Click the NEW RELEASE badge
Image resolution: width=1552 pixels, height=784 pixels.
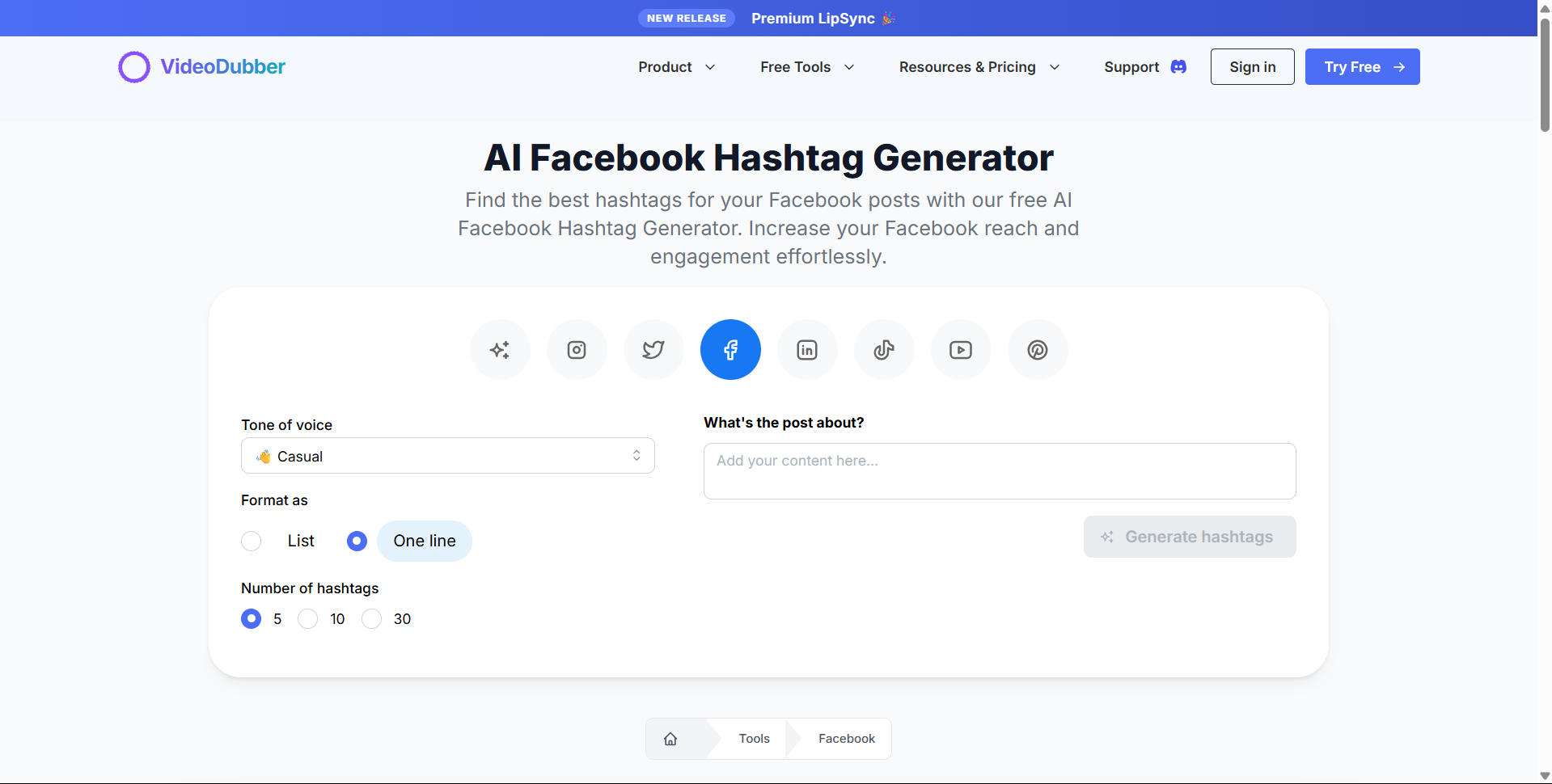(686, 18)
